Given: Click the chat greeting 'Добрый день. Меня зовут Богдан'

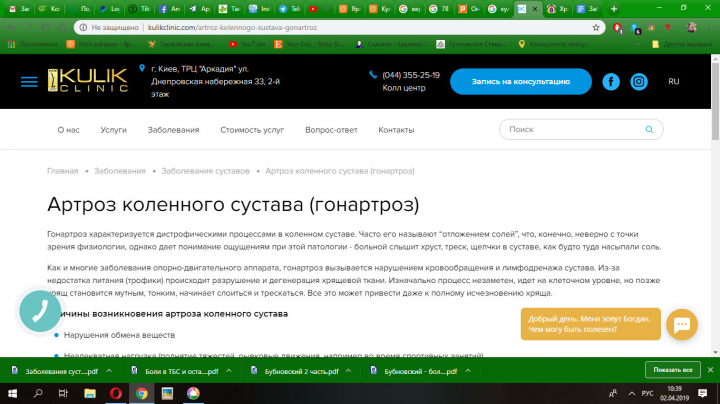Looking at the screenshot, I should 591,324.
